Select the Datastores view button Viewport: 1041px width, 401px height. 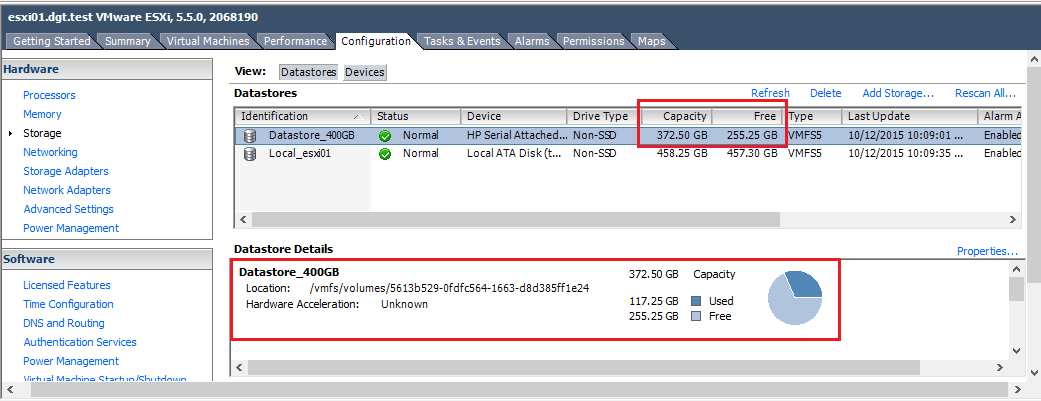[x=309, y=72]
